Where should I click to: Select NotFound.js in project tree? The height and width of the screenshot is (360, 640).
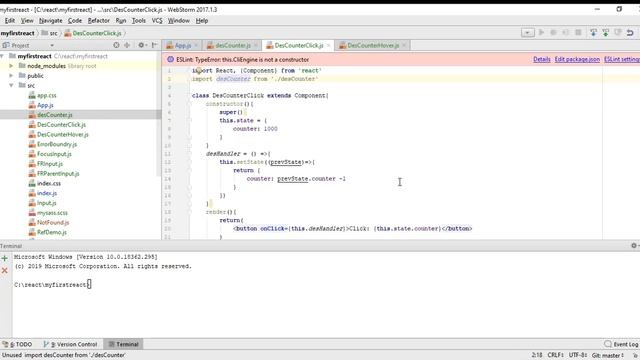pyautogui.click(x=53, y=222)
